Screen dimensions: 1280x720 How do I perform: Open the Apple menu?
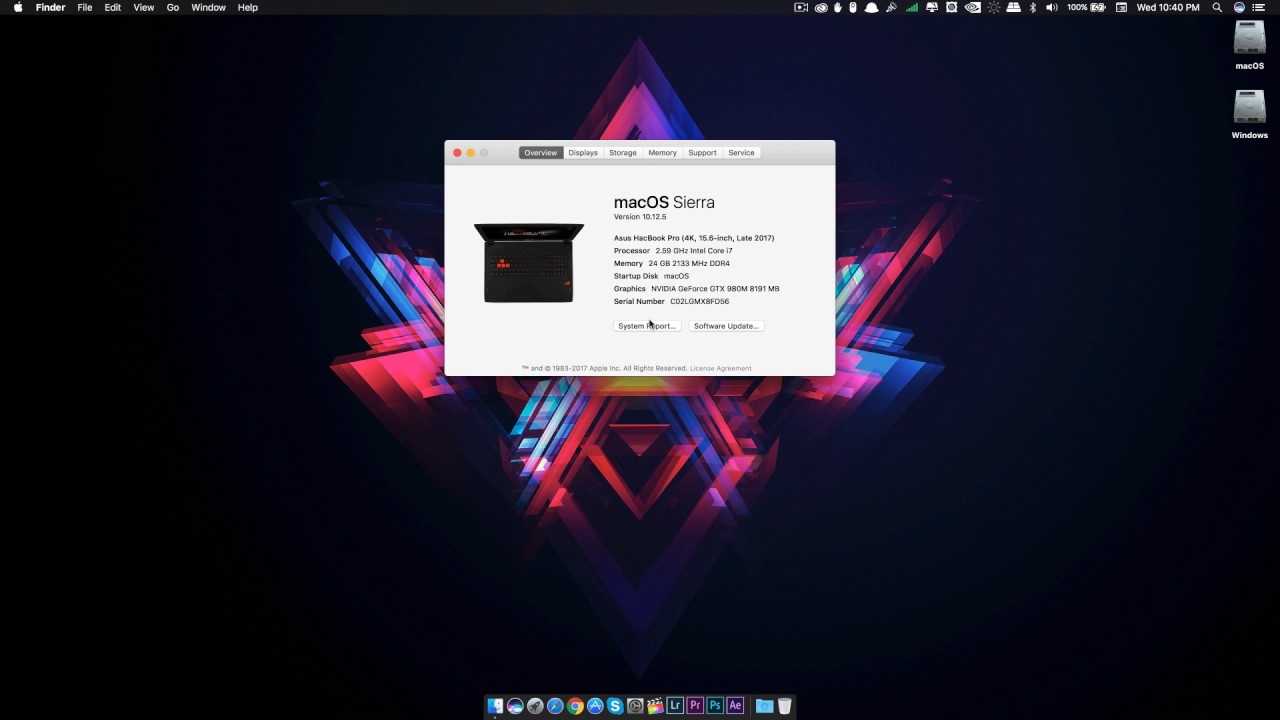coord(18,7)
